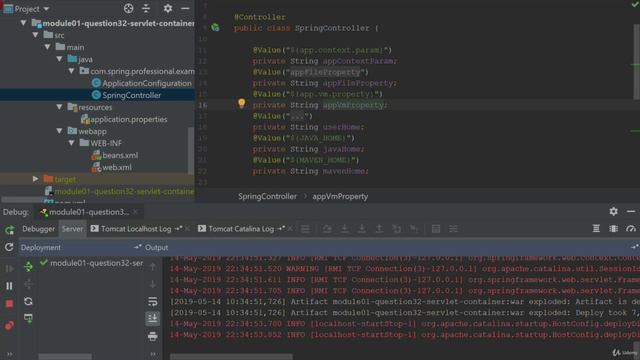Click Drop Frame icon
Image resolution: width=640 pixels, height=360 pixels.
coord(396,229)
